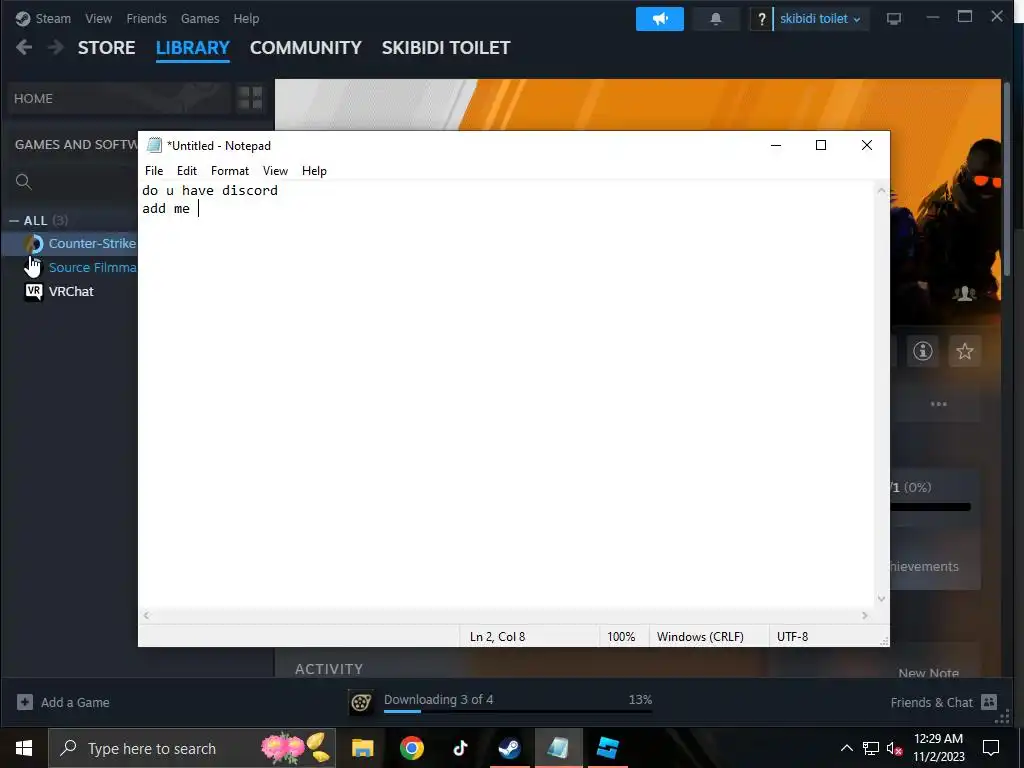Viewport: 1024px width, 768px height.
Task: Open the blue app taskbar icon
Action: pos(607,748)
